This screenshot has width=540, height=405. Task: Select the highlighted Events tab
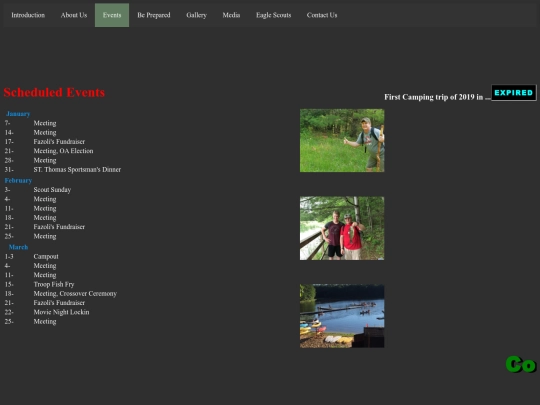pos(112,15)
